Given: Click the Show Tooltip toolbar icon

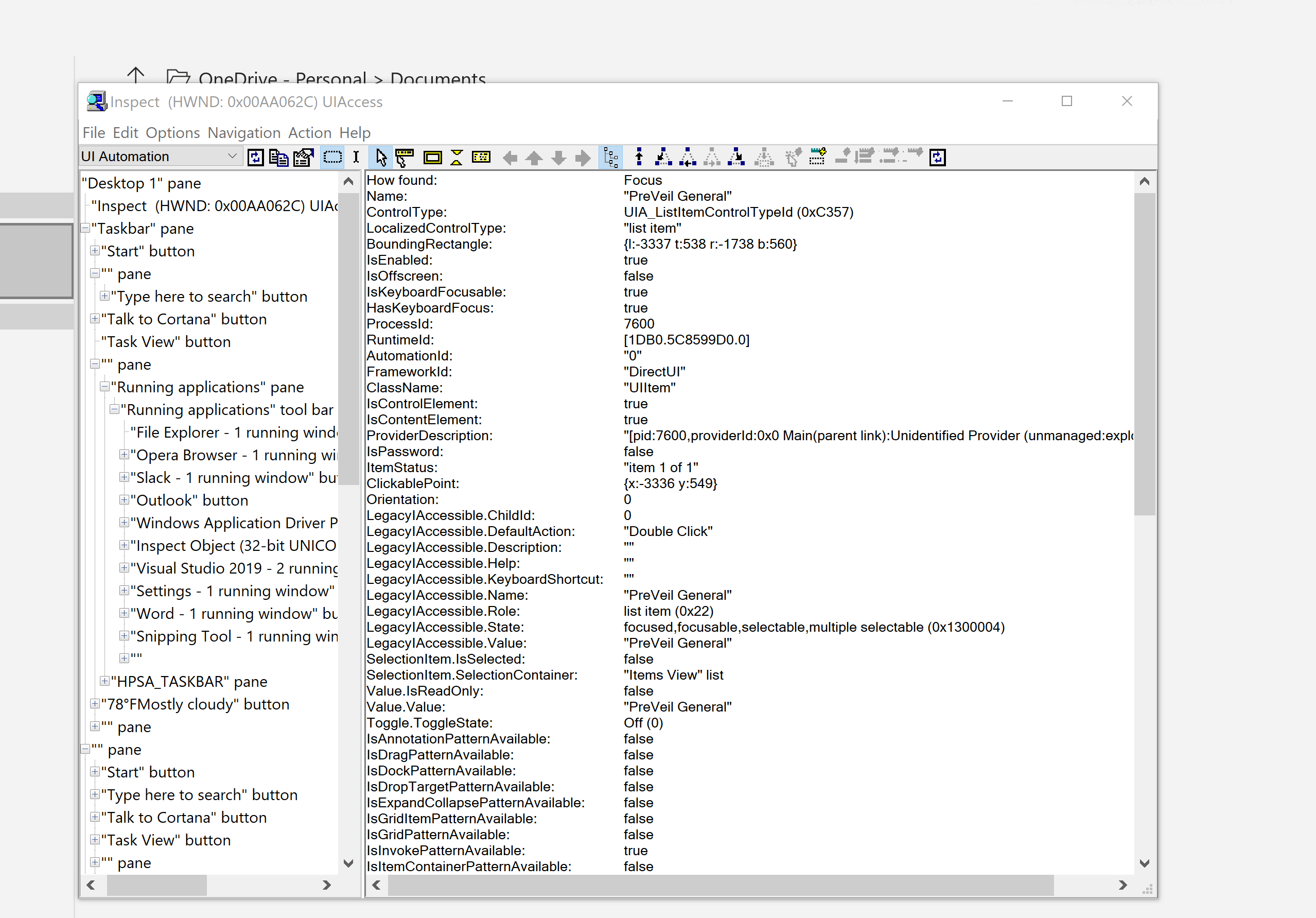Looking at the screenshot, I should pos(405,157).
